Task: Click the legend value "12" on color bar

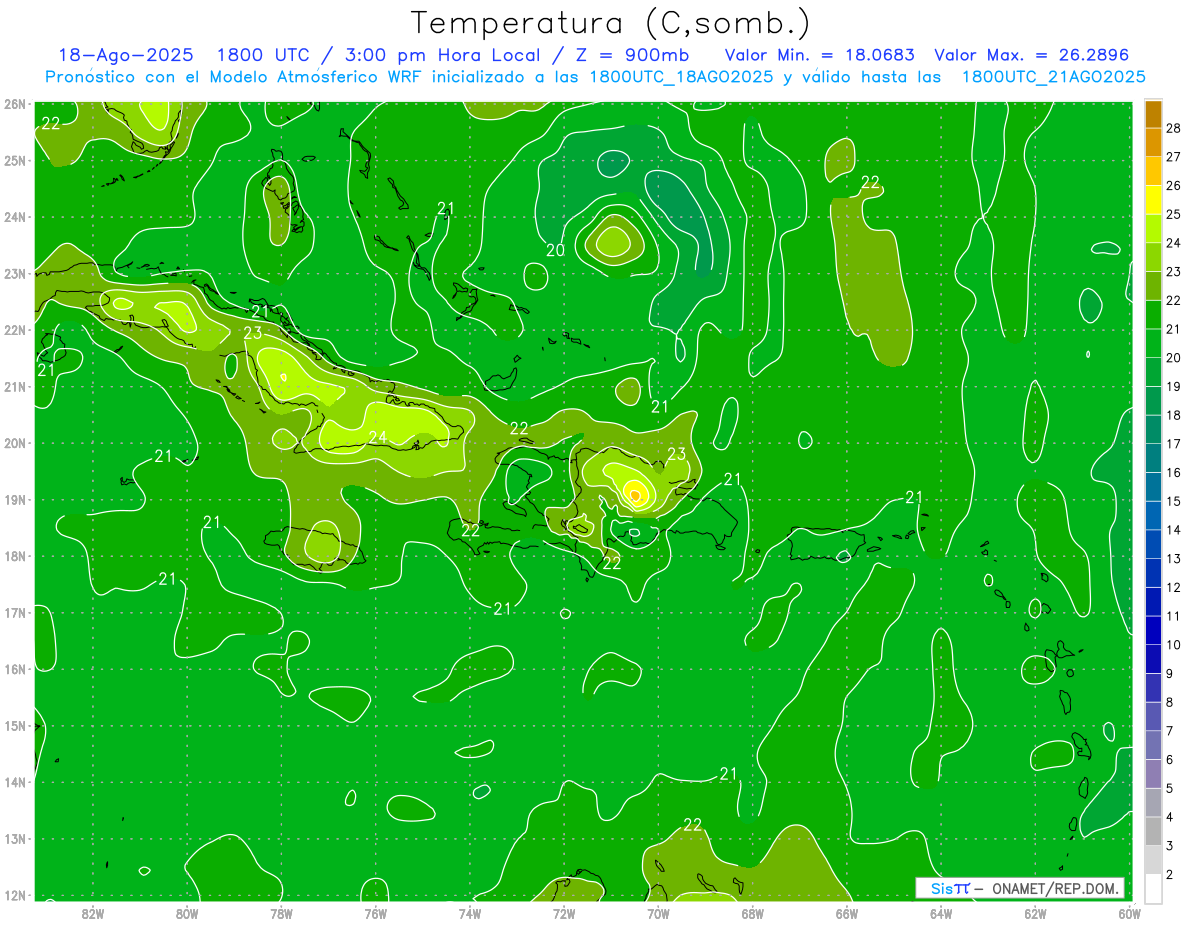Action: point(1174,587)
